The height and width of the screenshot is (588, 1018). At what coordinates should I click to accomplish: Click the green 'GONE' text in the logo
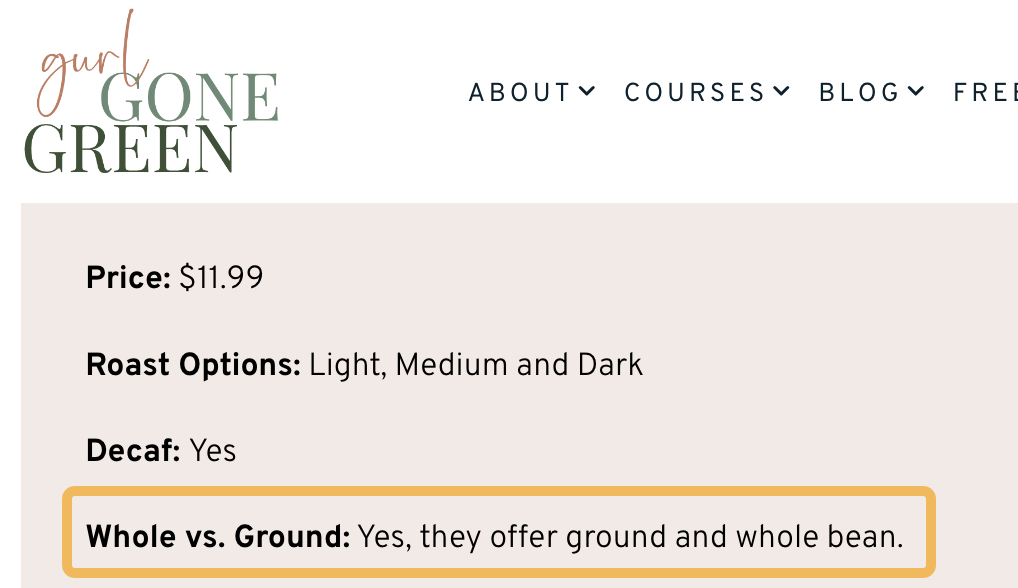pos(190,95)
